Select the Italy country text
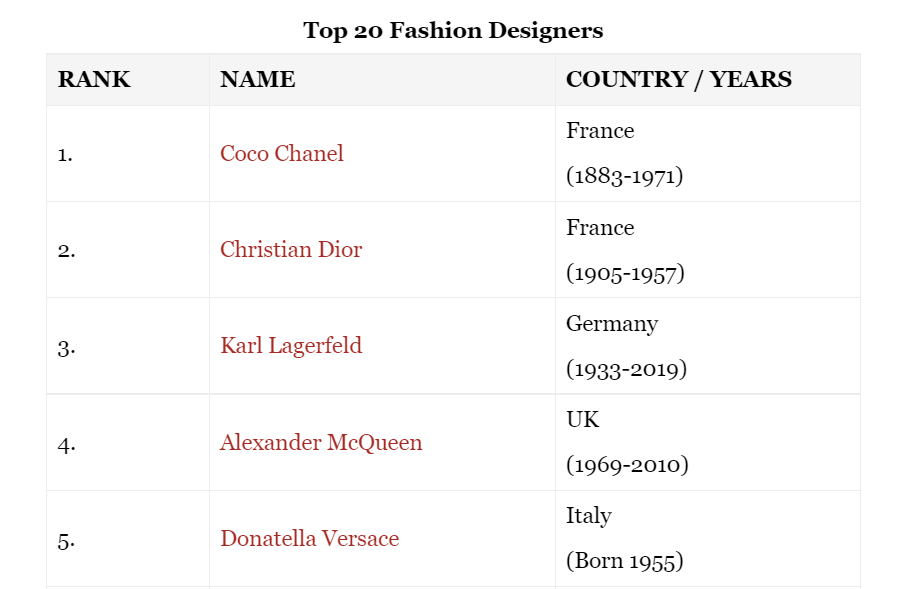This screenshot has width=897, height=589. pyautogui.click(x=588, y=516)
